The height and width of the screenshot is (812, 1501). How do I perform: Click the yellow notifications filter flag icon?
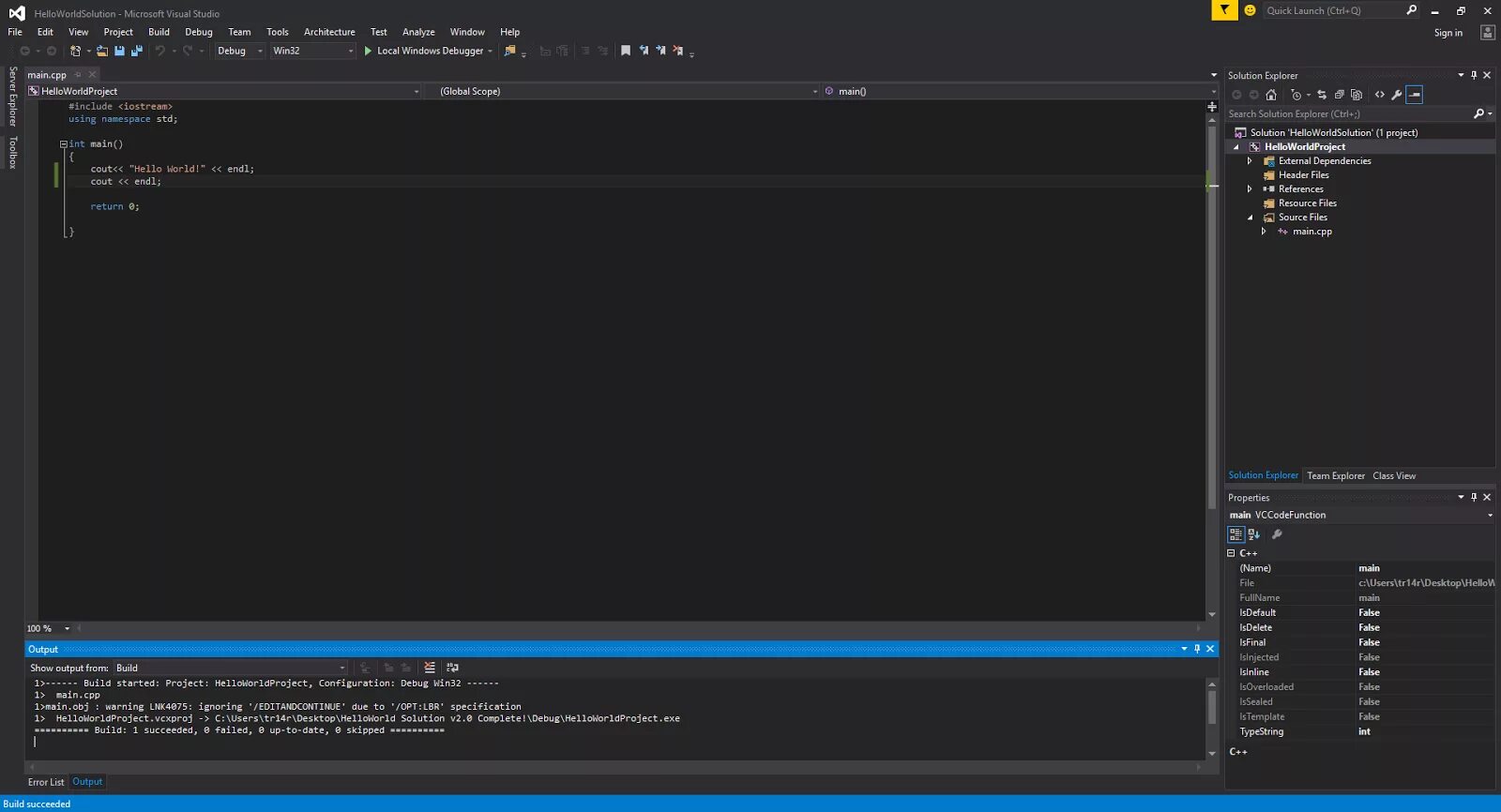(1224, 10)
